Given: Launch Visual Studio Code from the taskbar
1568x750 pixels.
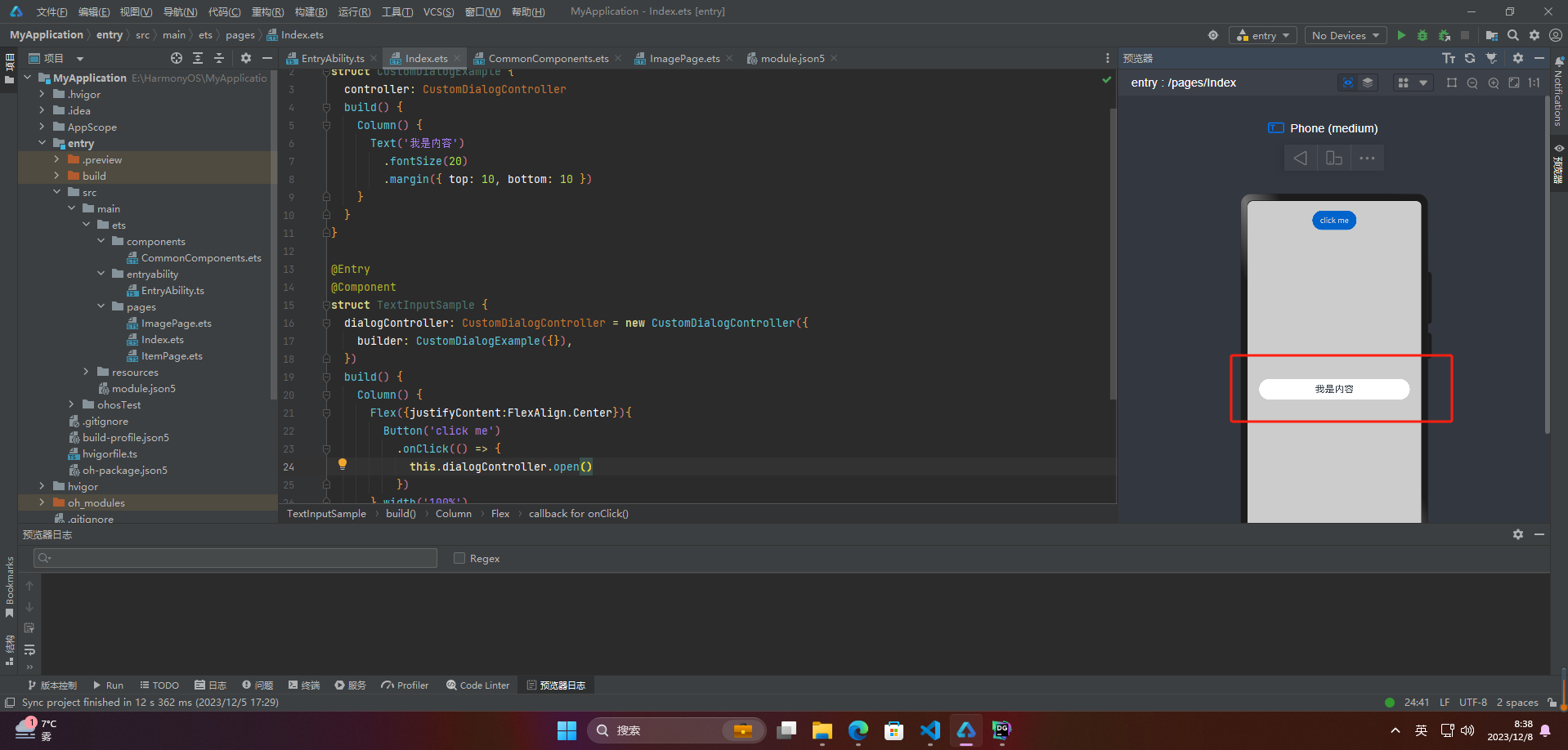Looking at the screenshot, I should pyautogui.click(x=930, y=730).
